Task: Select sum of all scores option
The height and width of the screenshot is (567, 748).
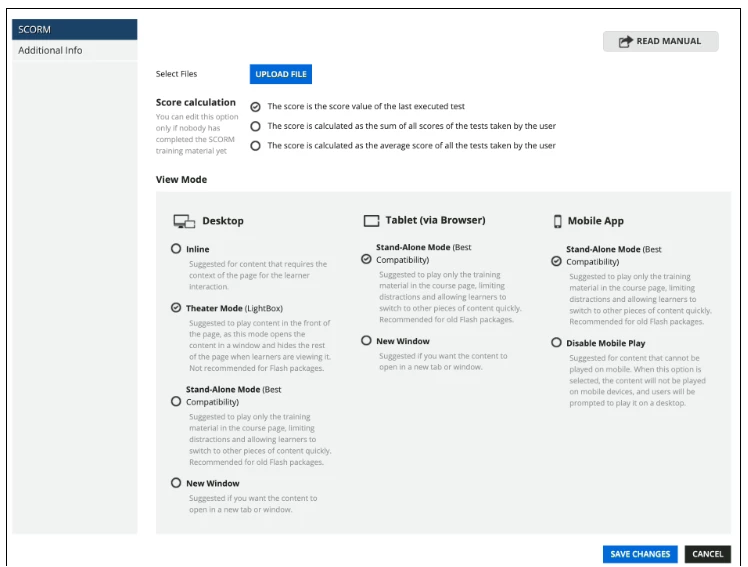Action: click(256, 126)
